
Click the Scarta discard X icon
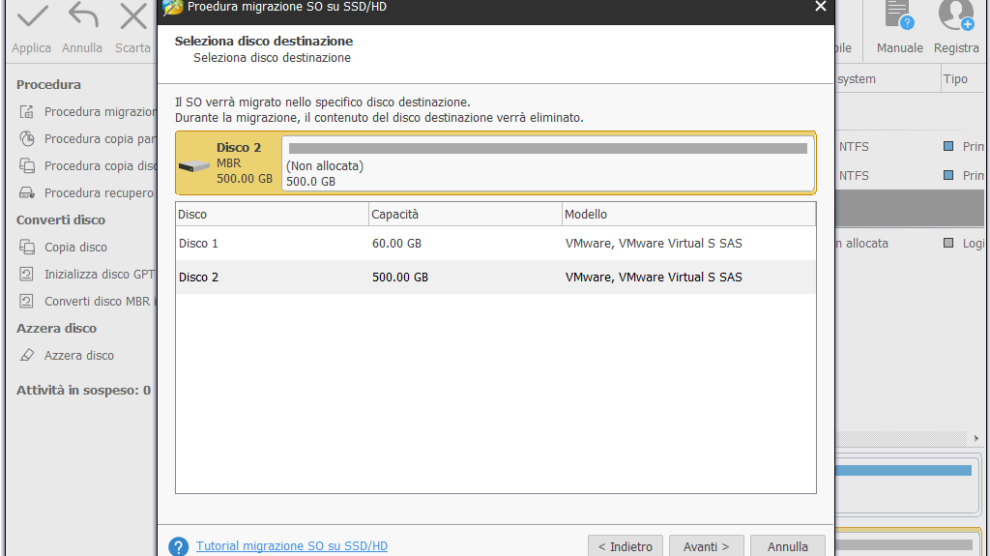[x=132, y=17]
